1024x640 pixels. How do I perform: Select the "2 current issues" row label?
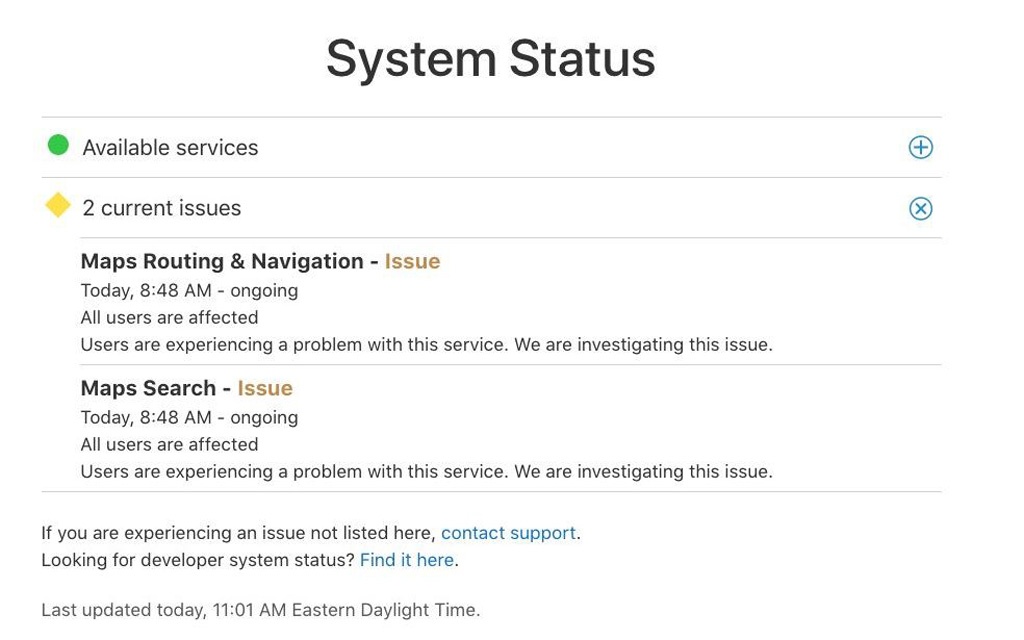[161, 208]
